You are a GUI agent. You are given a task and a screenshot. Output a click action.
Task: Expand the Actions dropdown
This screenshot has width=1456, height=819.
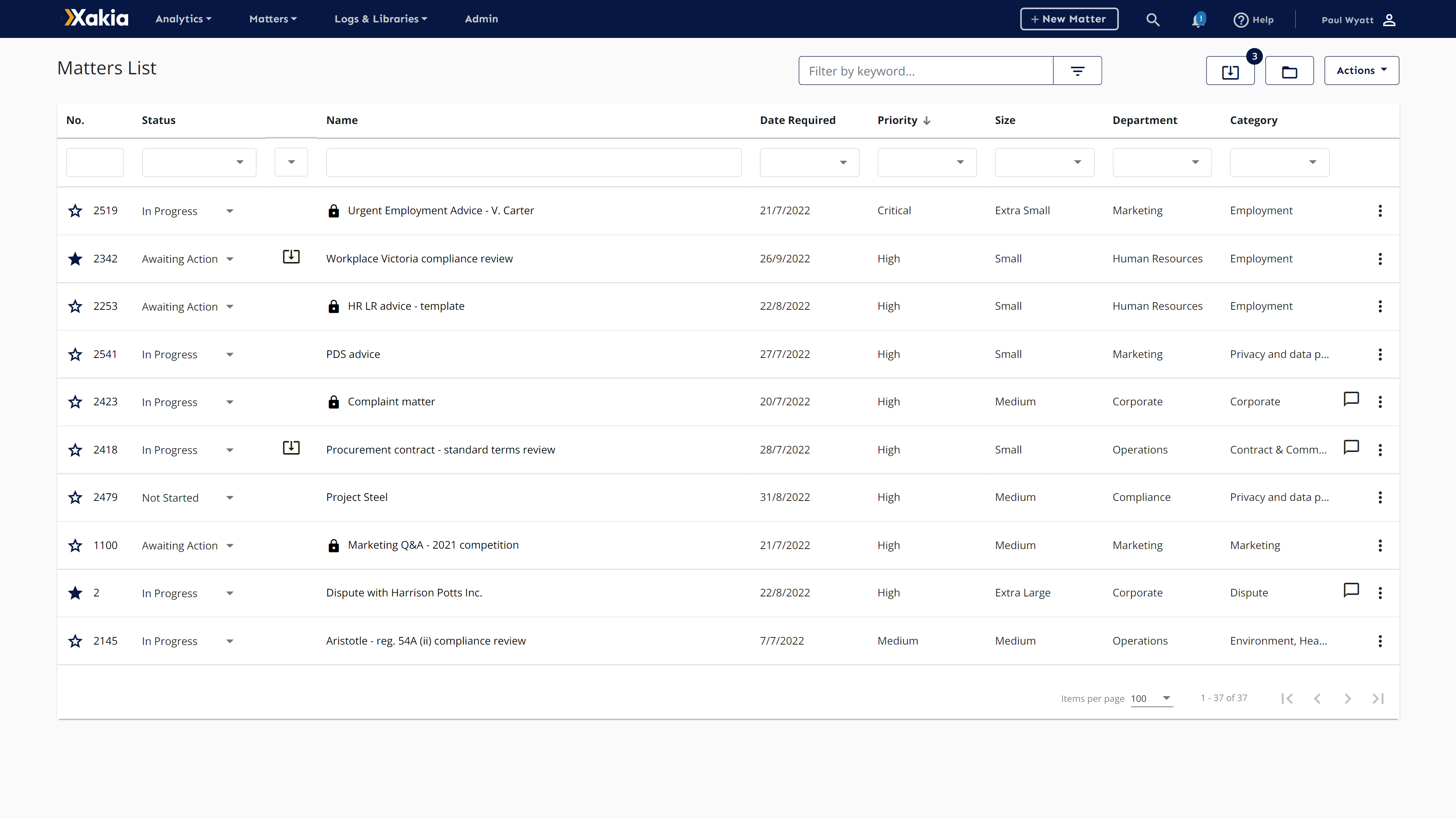1362,70
